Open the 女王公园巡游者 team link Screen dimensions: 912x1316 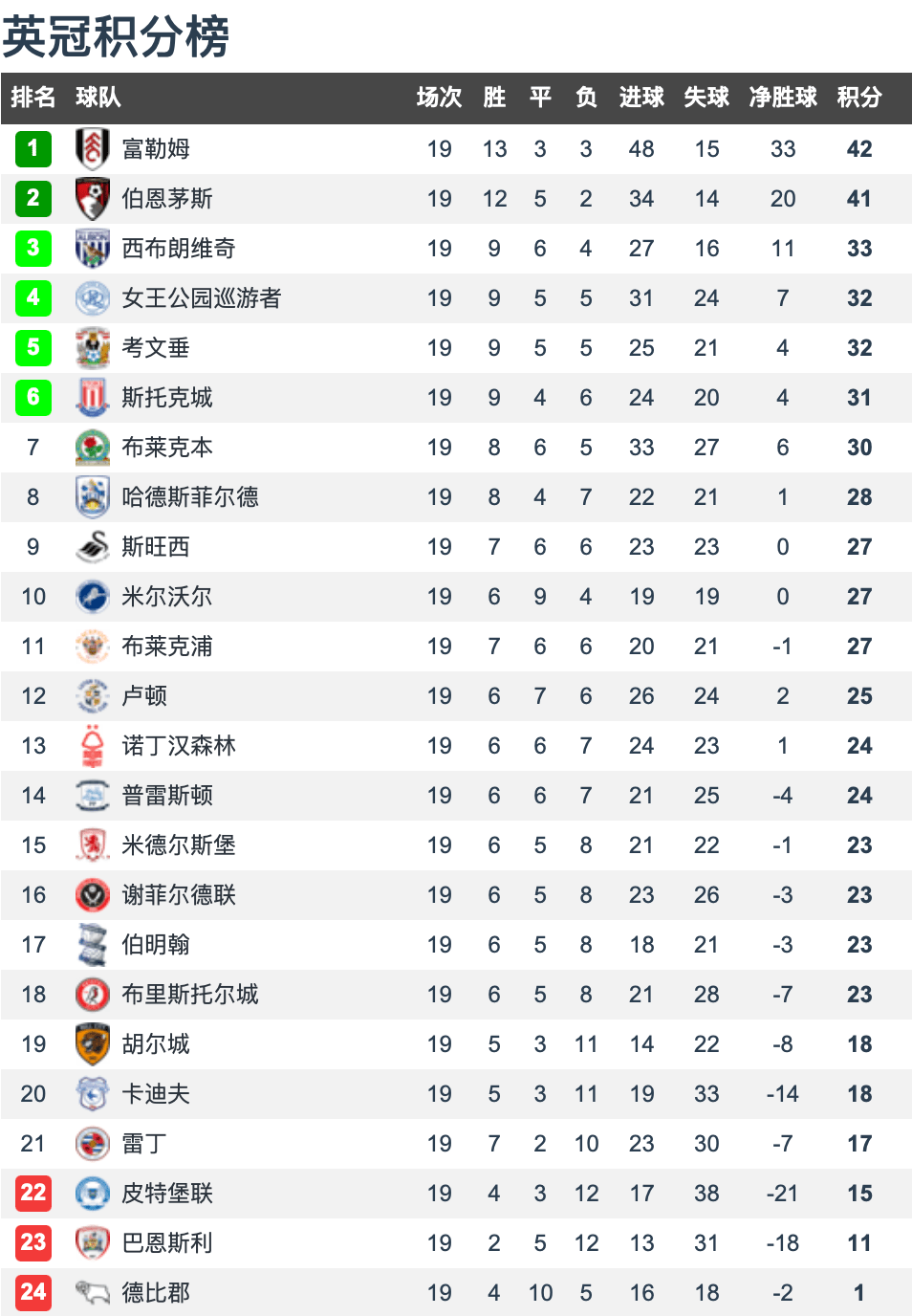(202, 298)
